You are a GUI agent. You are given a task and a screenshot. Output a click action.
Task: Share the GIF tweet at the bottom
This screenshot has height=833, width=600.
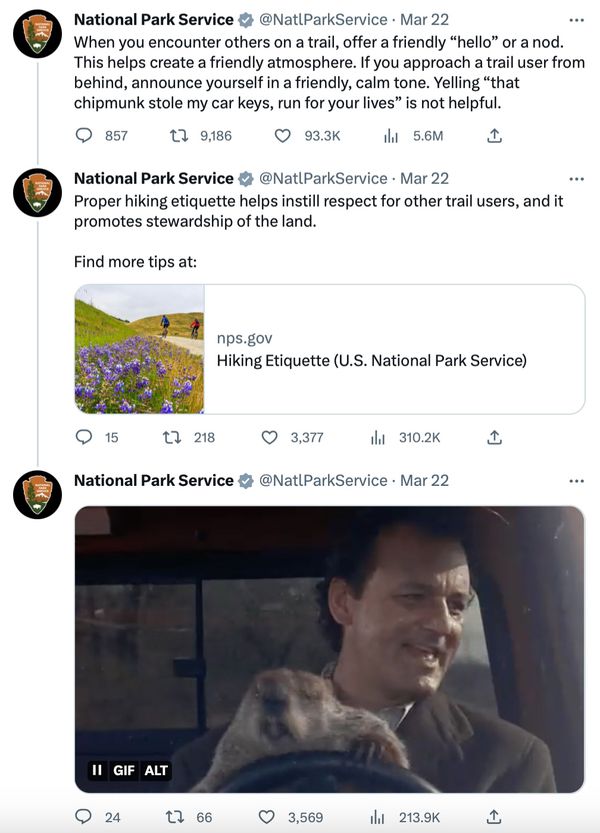[x=493, y=817]
